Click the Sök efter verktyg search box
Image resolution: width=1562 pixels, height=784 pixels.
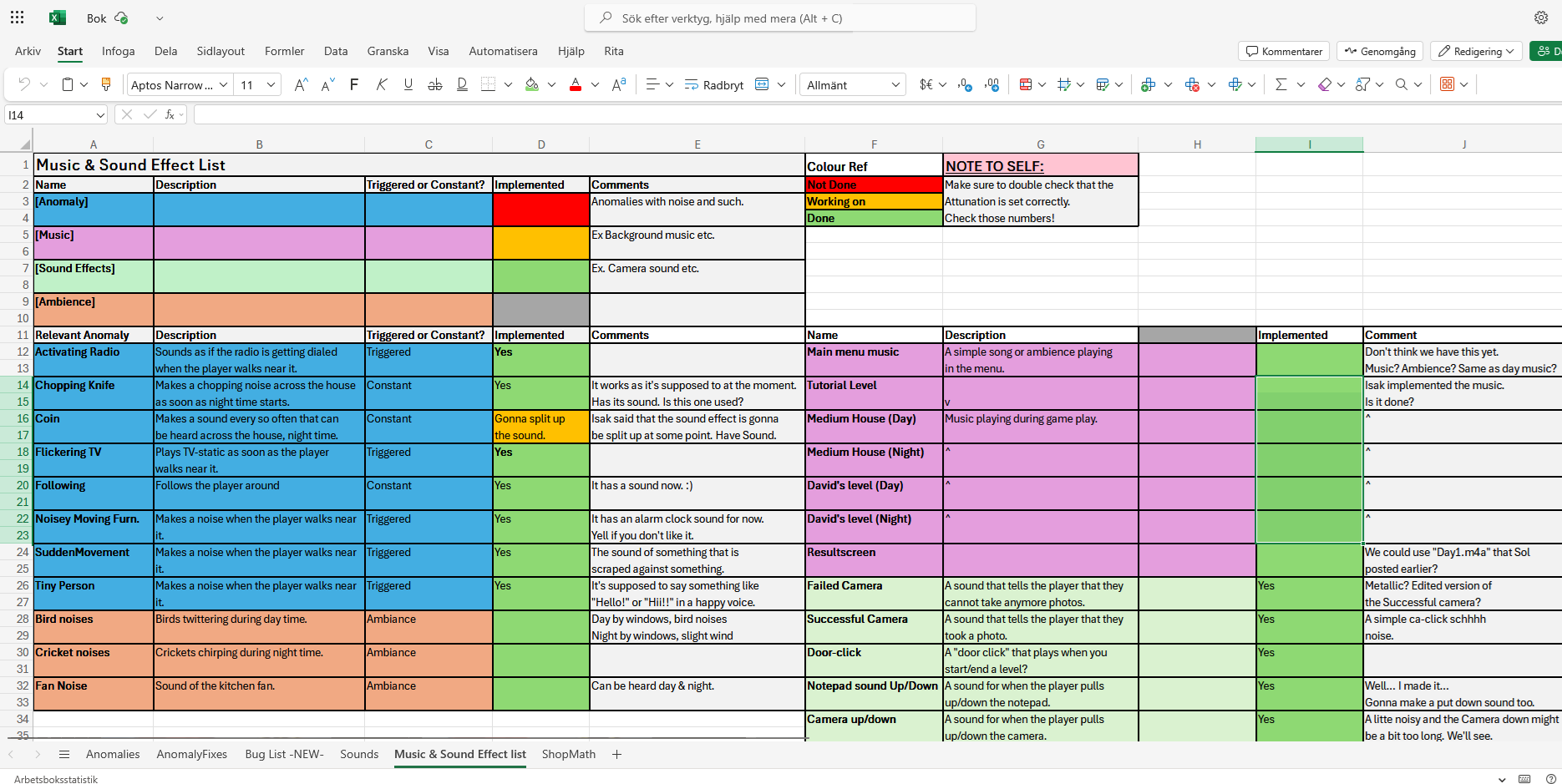click(780, 18)
